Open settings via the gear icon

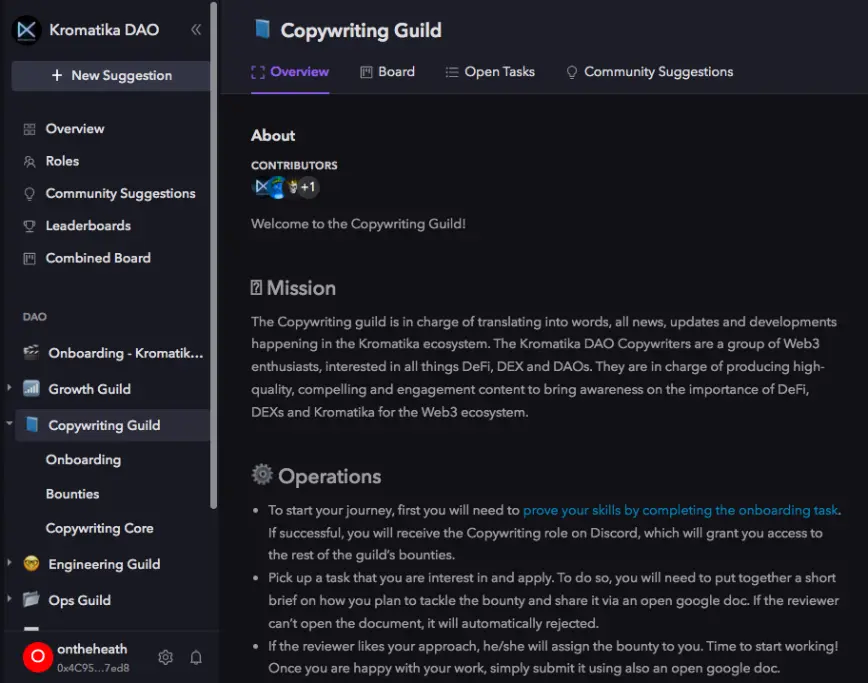166,658
